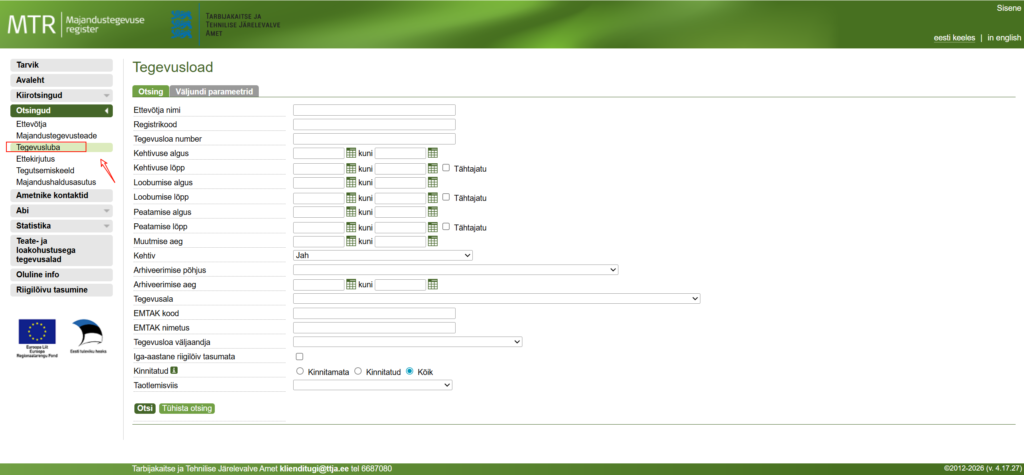Open Ettevõtja in the sidebar menu
Image resolution: width=1024 pixels, height=475 pixels.
point(32,123)
